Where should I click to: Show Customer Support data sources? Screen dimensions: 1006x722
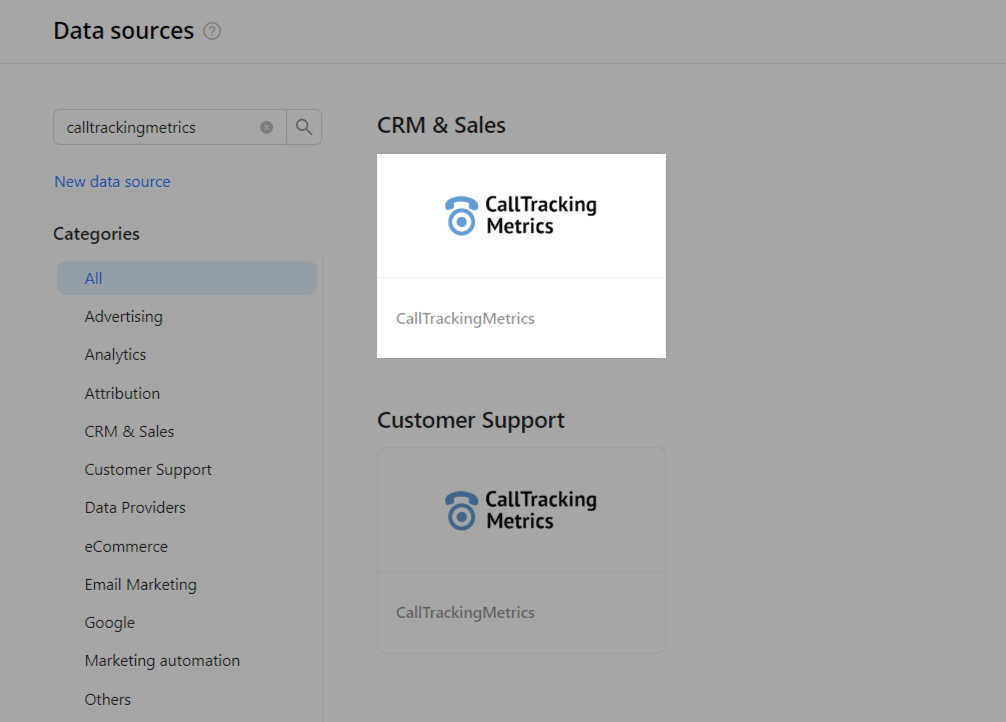tap(148, 469)
